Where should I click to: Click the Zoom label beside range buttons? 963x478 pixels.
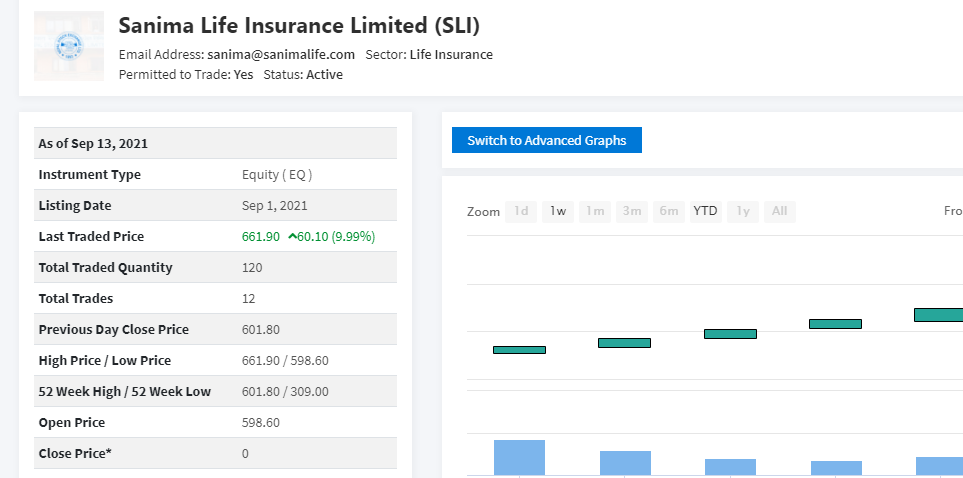(x=483, y=211)
